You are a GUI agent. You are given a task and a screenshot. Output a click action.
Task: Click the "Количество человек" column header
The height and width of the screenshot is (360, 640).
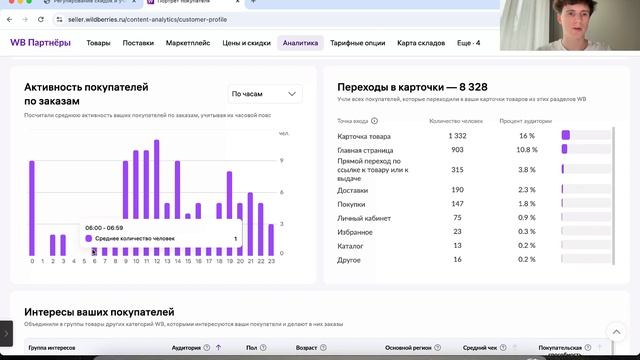[x=456, y=121]
